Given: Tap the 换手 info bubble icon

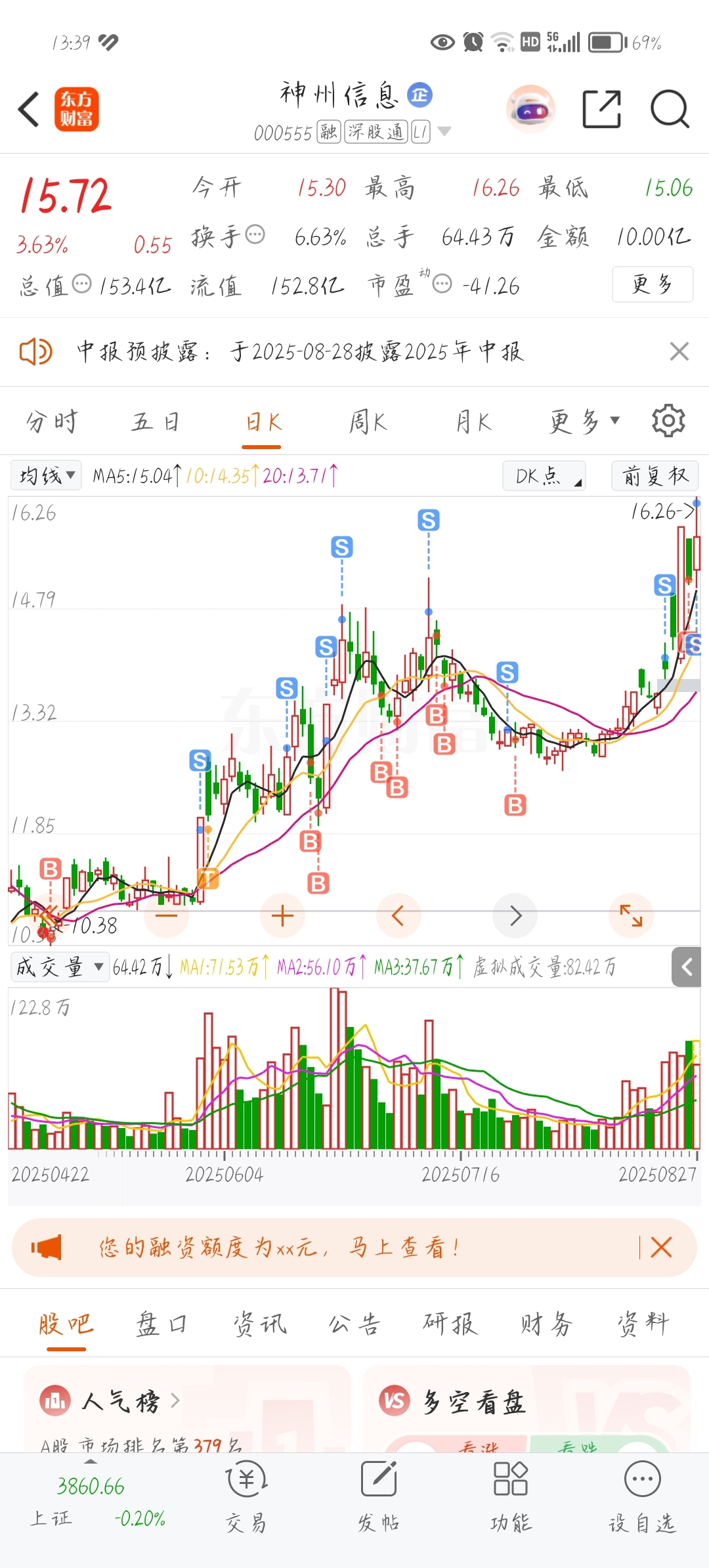Looking at the screenshot, I should pyautogui.click(x=255, y=234).
